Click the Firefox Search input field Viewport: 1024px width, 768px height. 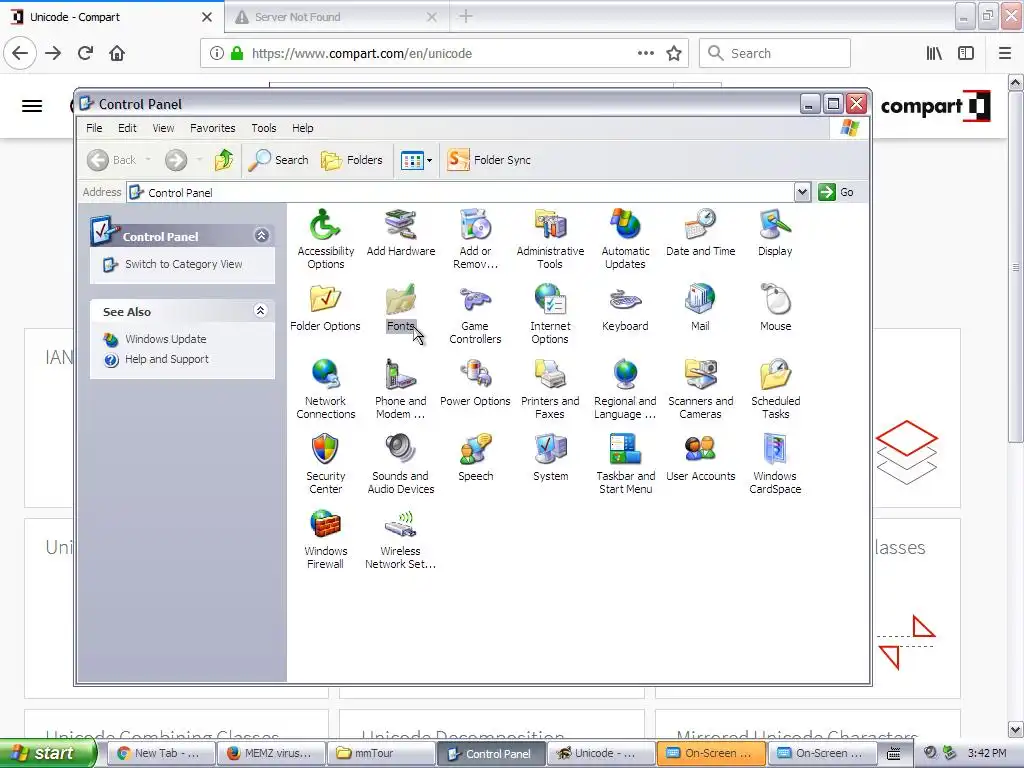point(775,53)
